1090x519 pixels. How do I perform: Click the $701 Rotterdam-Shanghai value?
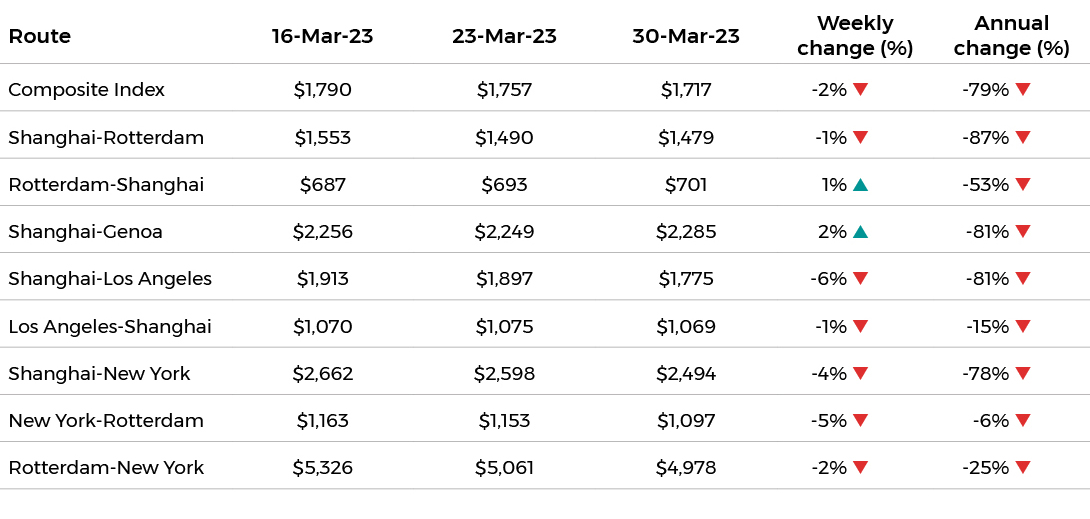click(x=686, y=185)
